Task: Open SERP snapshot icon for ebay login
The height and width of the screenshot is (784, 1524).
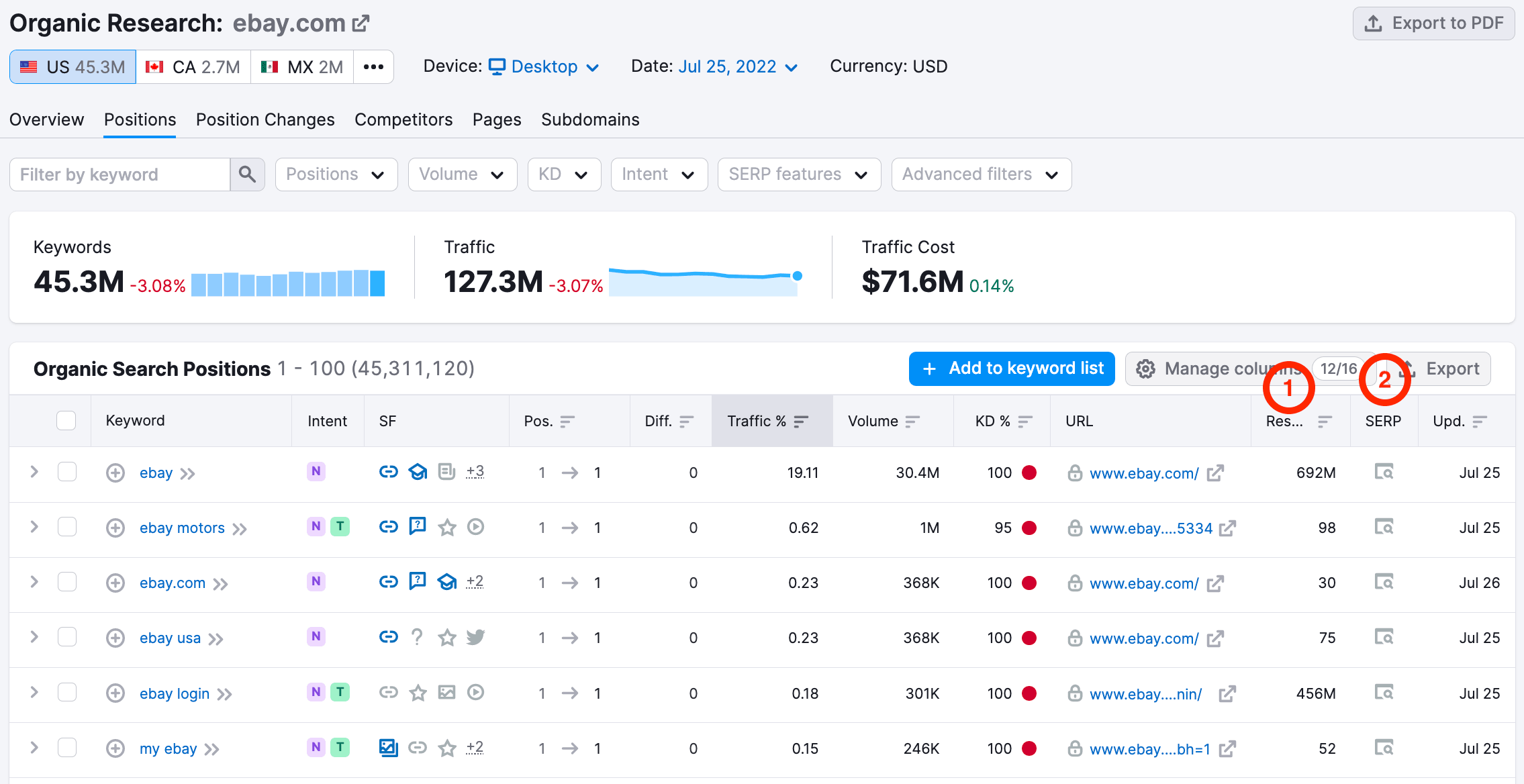Action: tap(1384, 692)
